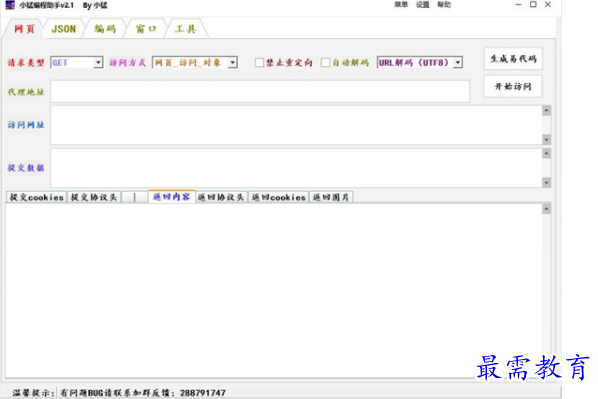598x399 pixels.
Task: Click the 访问方式 label
Action: point(127,63)
